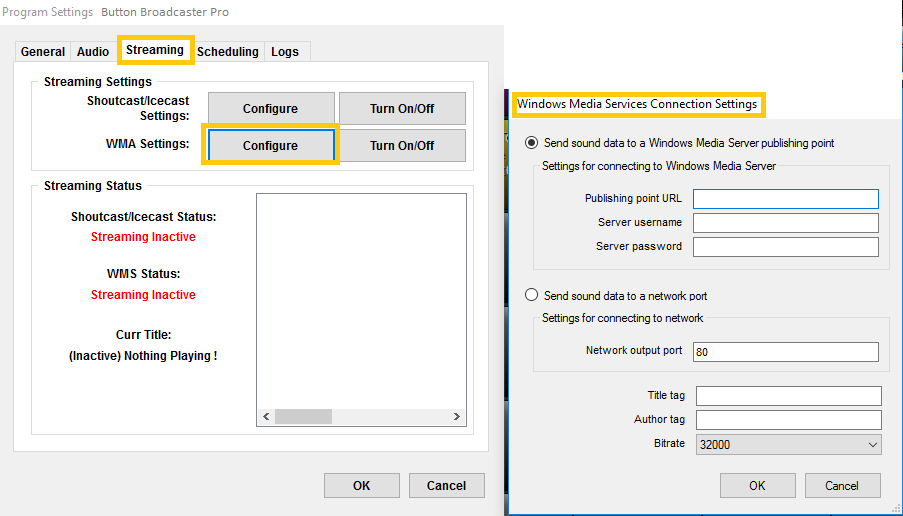Image resolution: width=903 pixels, height=516 pixels.
Task: Expand the Bitrate dropdown showing 32000
Action: coord(788,445)
